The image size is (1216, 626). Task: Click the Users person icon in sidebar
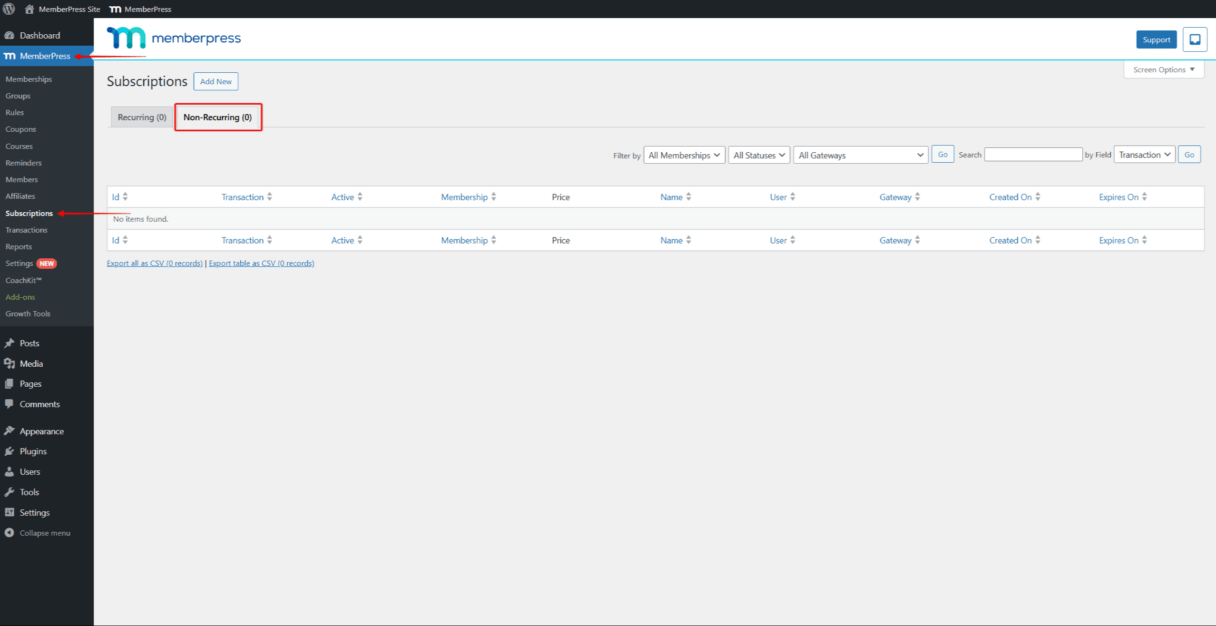10,471
